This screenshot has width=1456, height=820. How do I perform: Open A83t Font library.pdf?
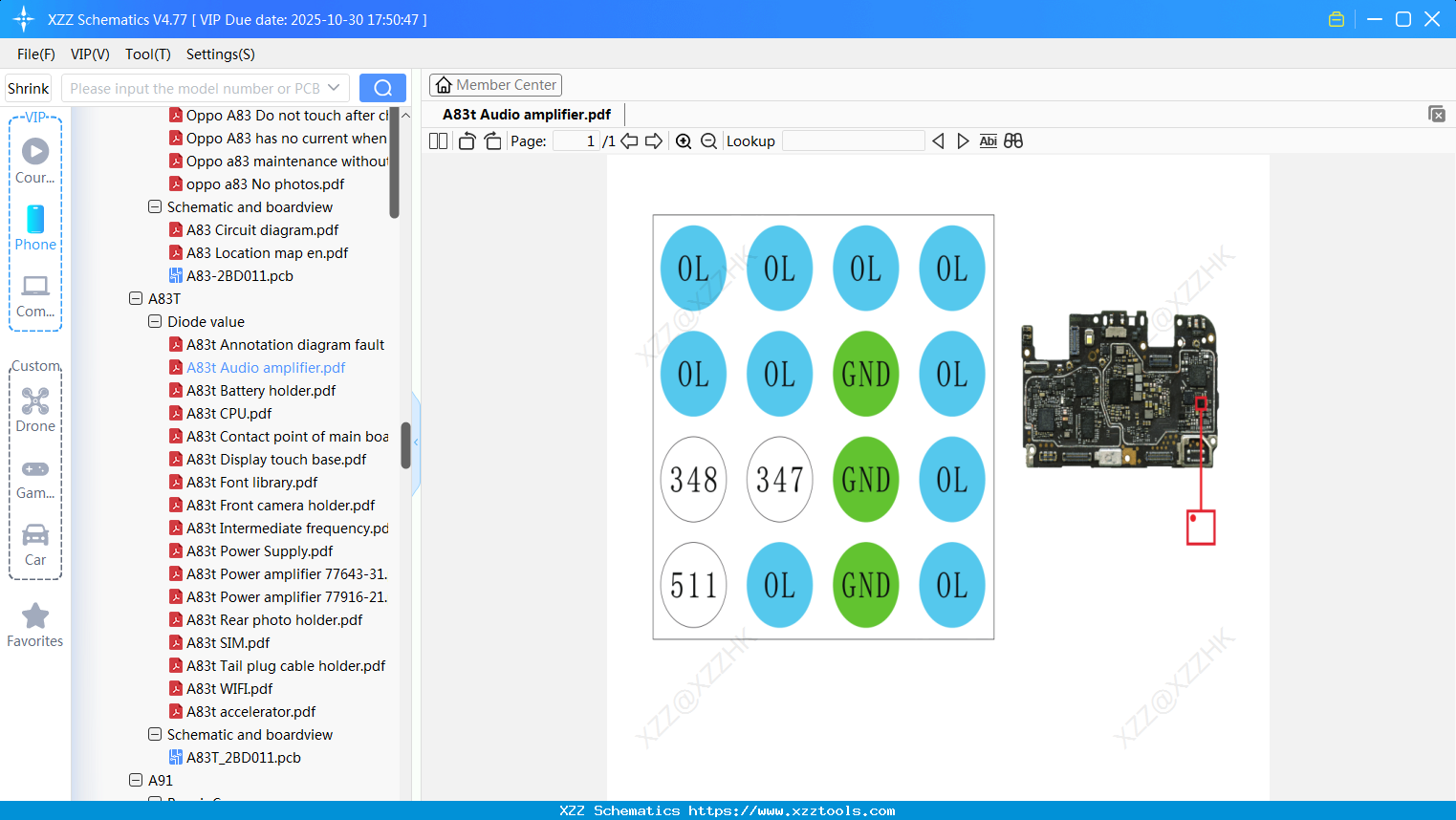244,482
